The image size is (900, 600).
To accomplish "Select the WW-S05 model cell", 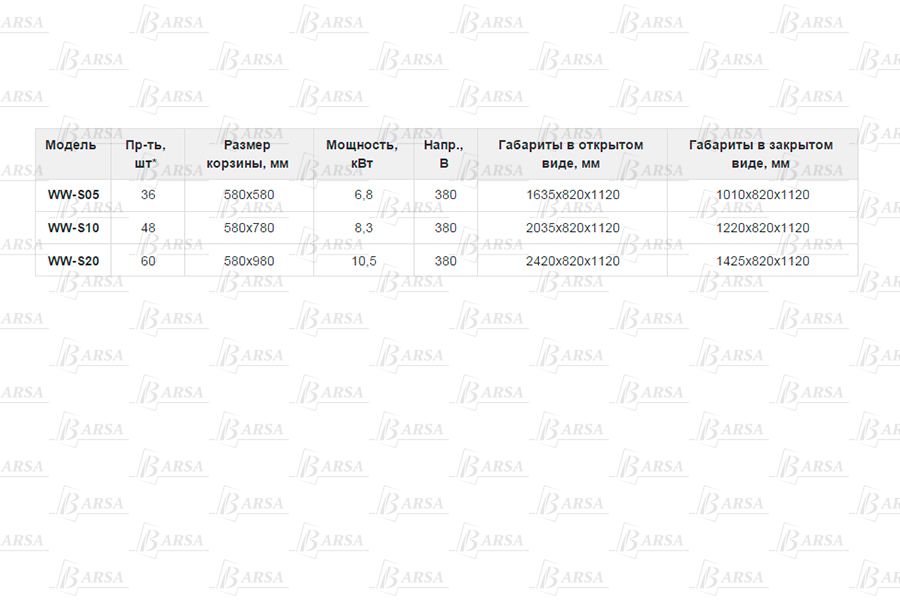I will (73, 195).
